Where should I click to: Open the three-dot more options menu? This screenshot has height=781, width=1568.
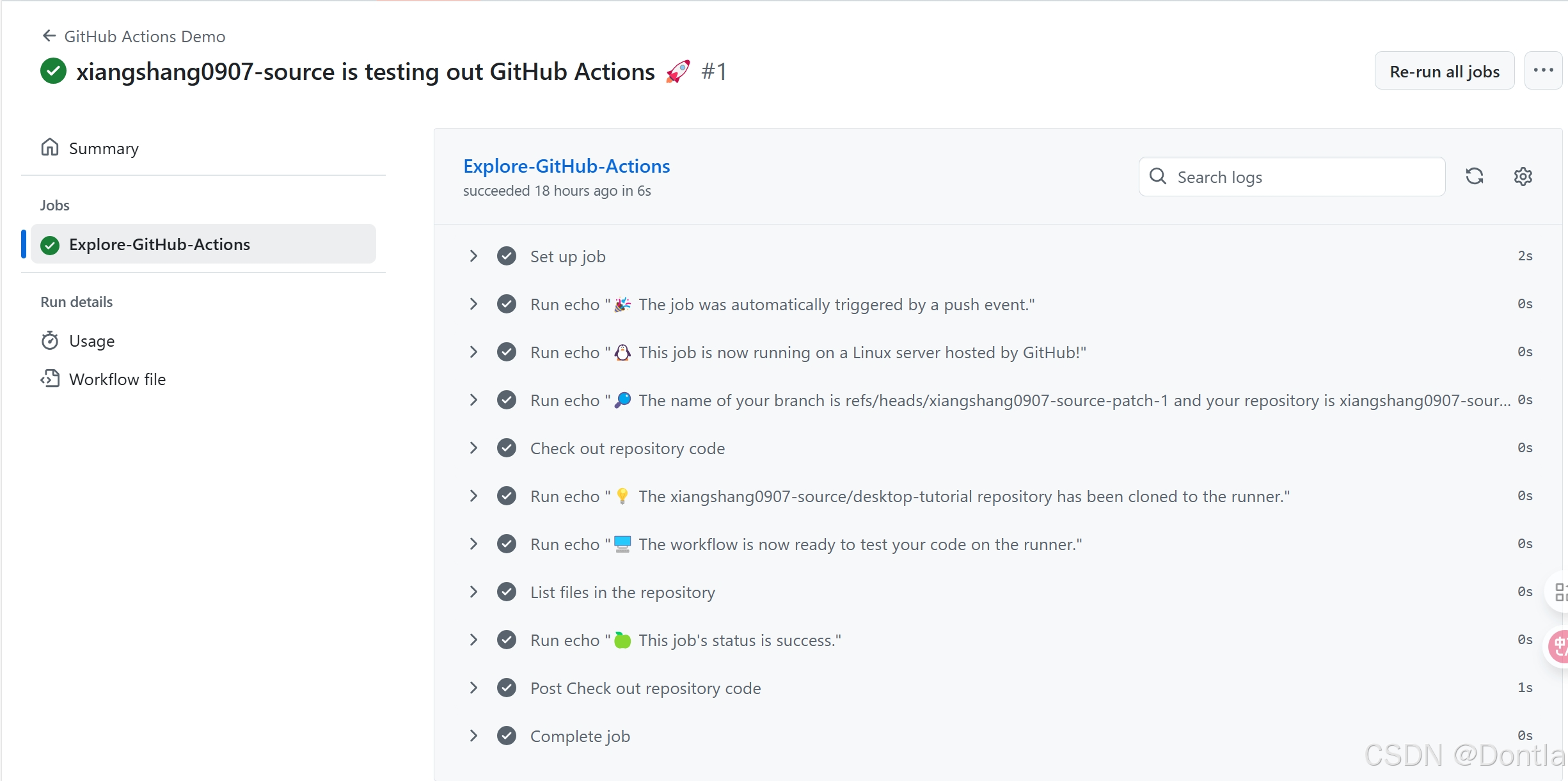(1543, 71)
